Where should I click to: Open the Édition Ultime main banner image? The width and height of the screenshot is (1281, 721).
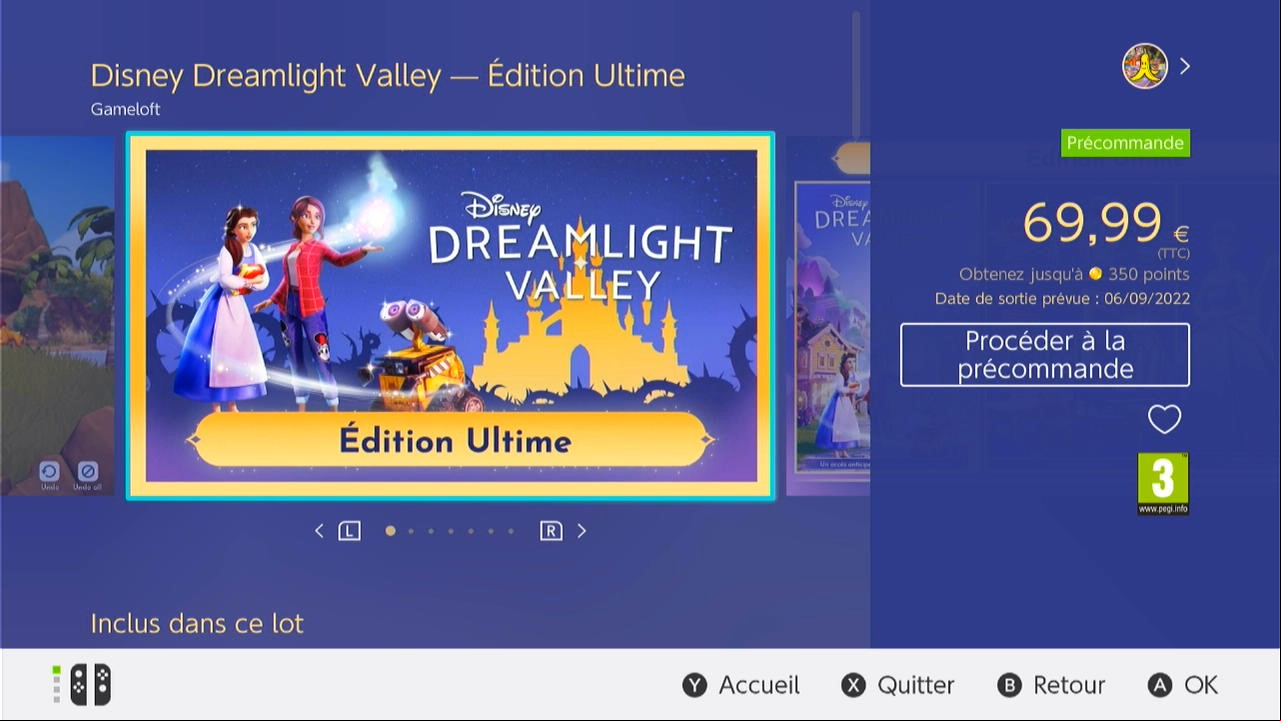coord(450,316)
